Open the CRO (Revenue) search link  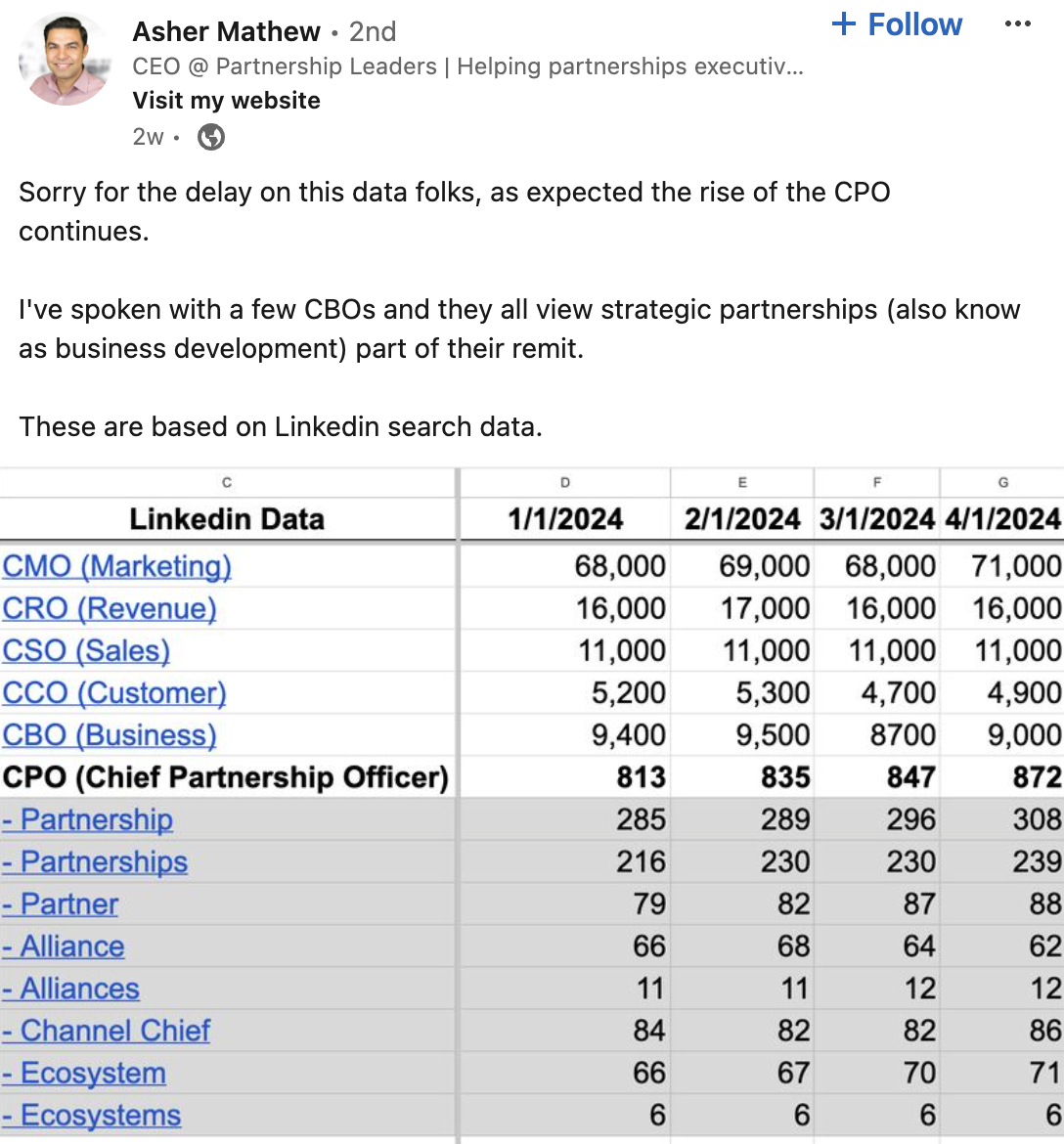click(111, 608)
